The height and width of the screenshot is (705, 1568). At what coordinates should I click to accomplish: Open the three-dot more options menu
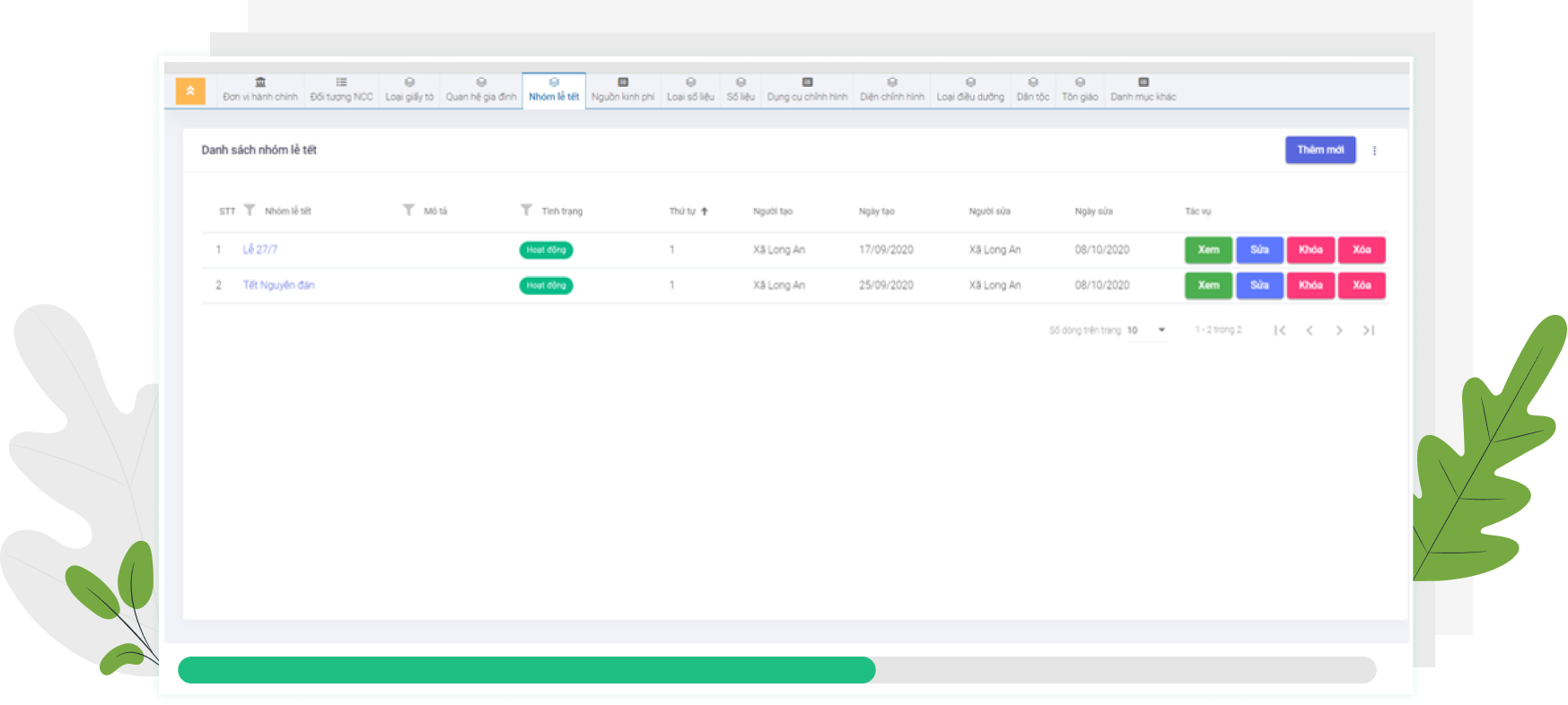[x=1374, y=151]
